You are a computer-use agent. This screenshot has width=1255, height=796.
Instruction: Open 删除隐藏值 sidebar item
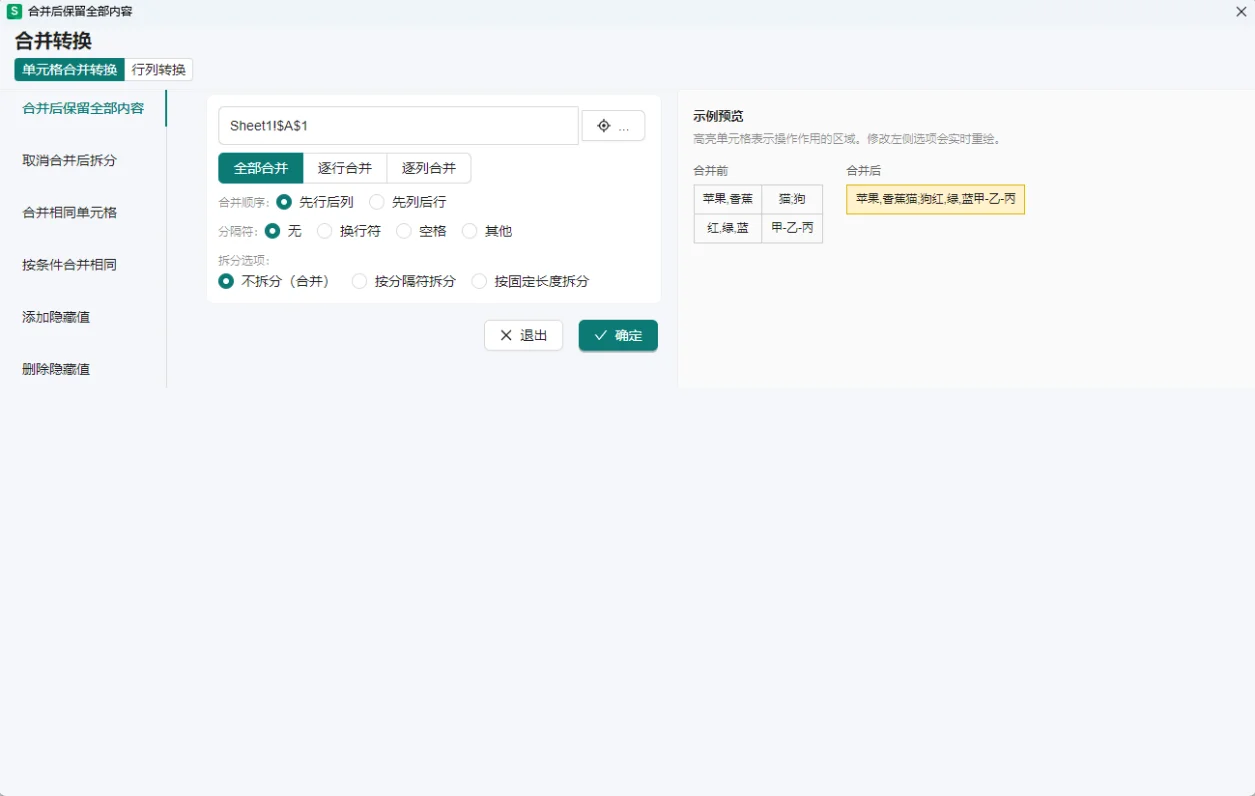pos(83,368)
